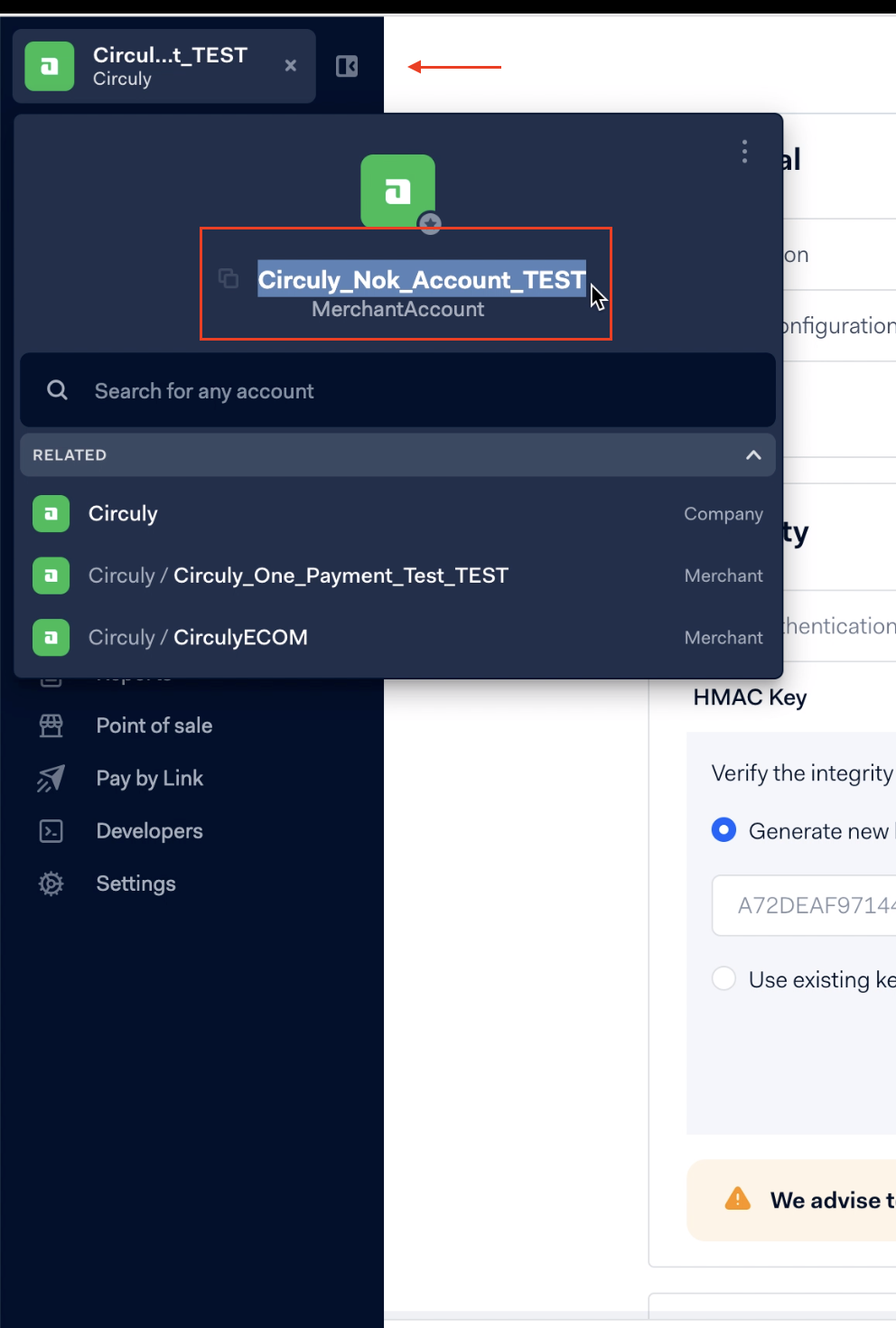This screenshot has height=1328, width=896.
Task: Click the HMAC key value field
Action: click(x=804, y=905)
